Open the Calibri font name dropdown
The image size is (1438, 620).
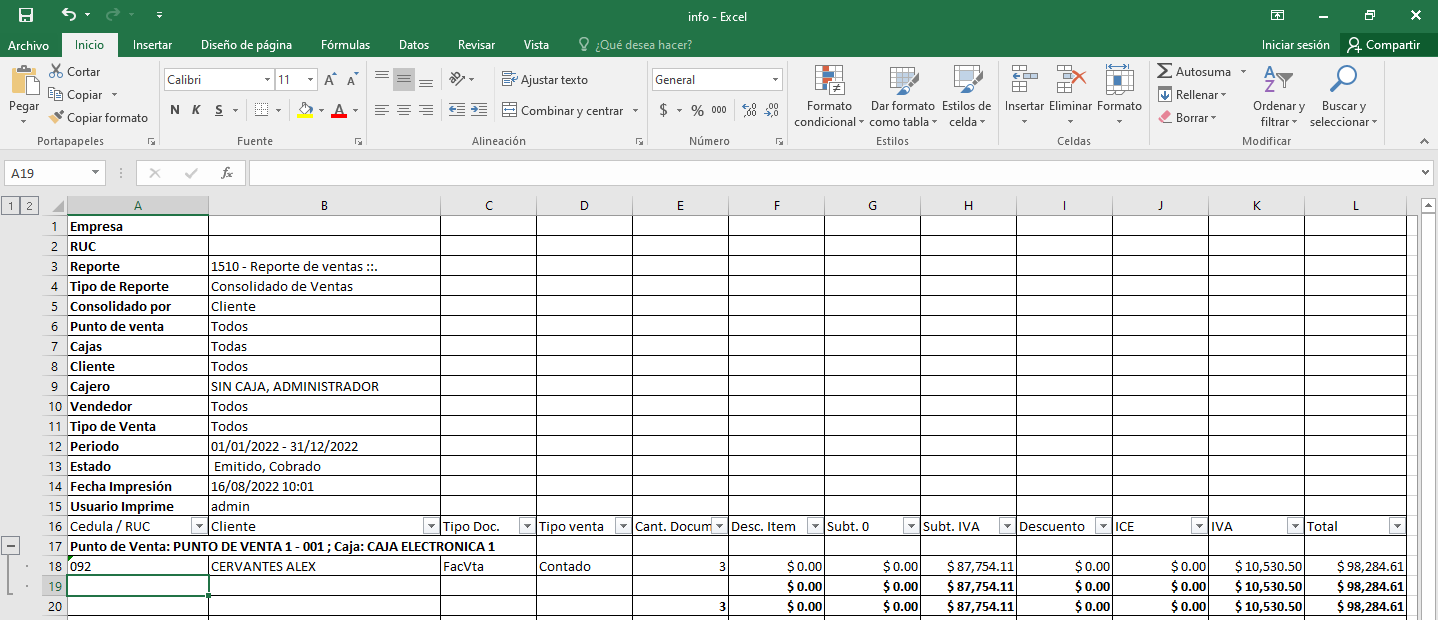click(x=267, y=80)
